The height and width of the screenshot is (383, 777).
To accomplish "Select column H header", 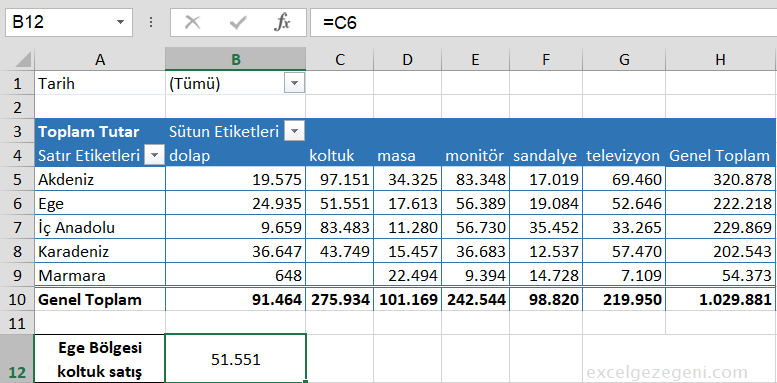I will (721, 59).
